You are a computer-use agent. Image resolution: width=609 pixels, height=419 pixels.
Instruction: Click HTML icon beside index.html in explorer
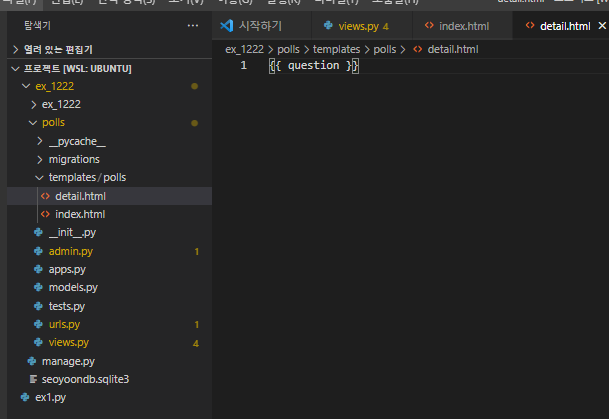pyautogui.click(x=45, y=214)
